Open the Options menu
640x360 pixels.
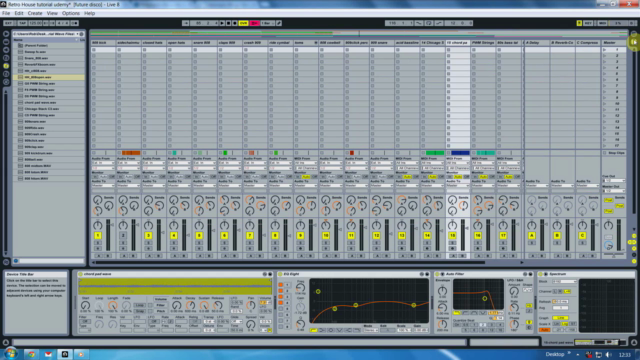point(71,13)
